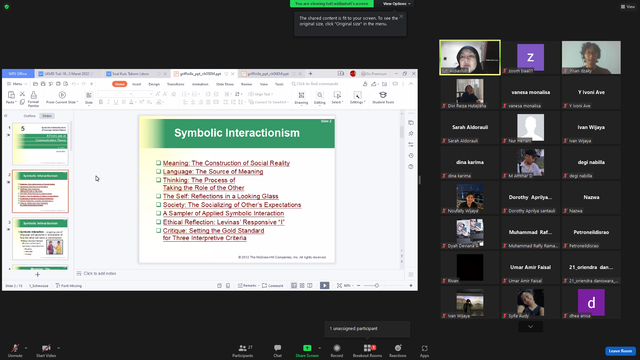Open Breakout Rooms
The height and width of the screenshot is (360, 640).
[367, 350]
